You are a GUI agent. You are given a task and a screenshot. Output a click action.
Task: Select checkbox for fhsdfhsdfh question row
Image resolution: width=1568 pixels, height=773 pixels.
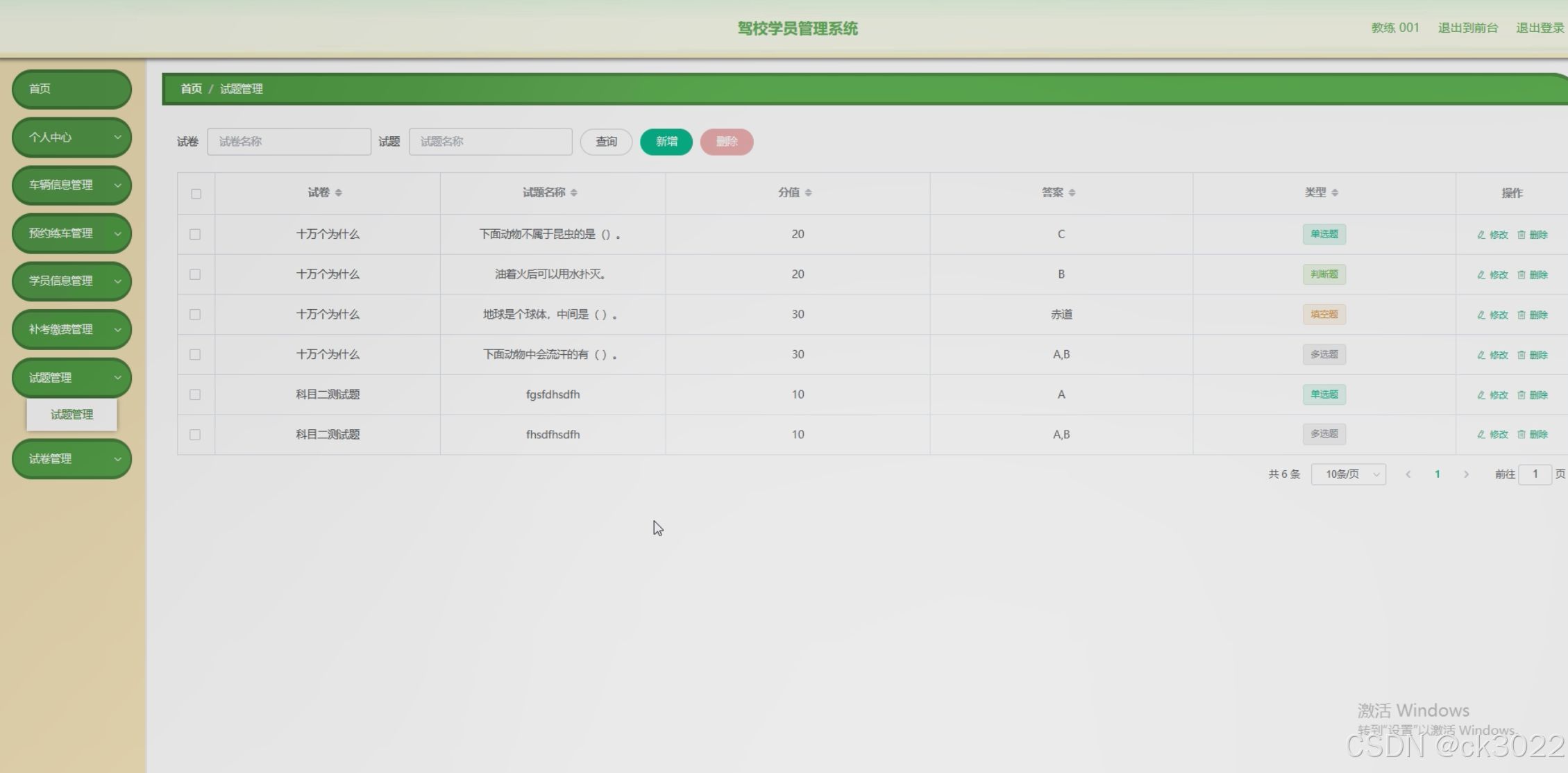(195, 435)
